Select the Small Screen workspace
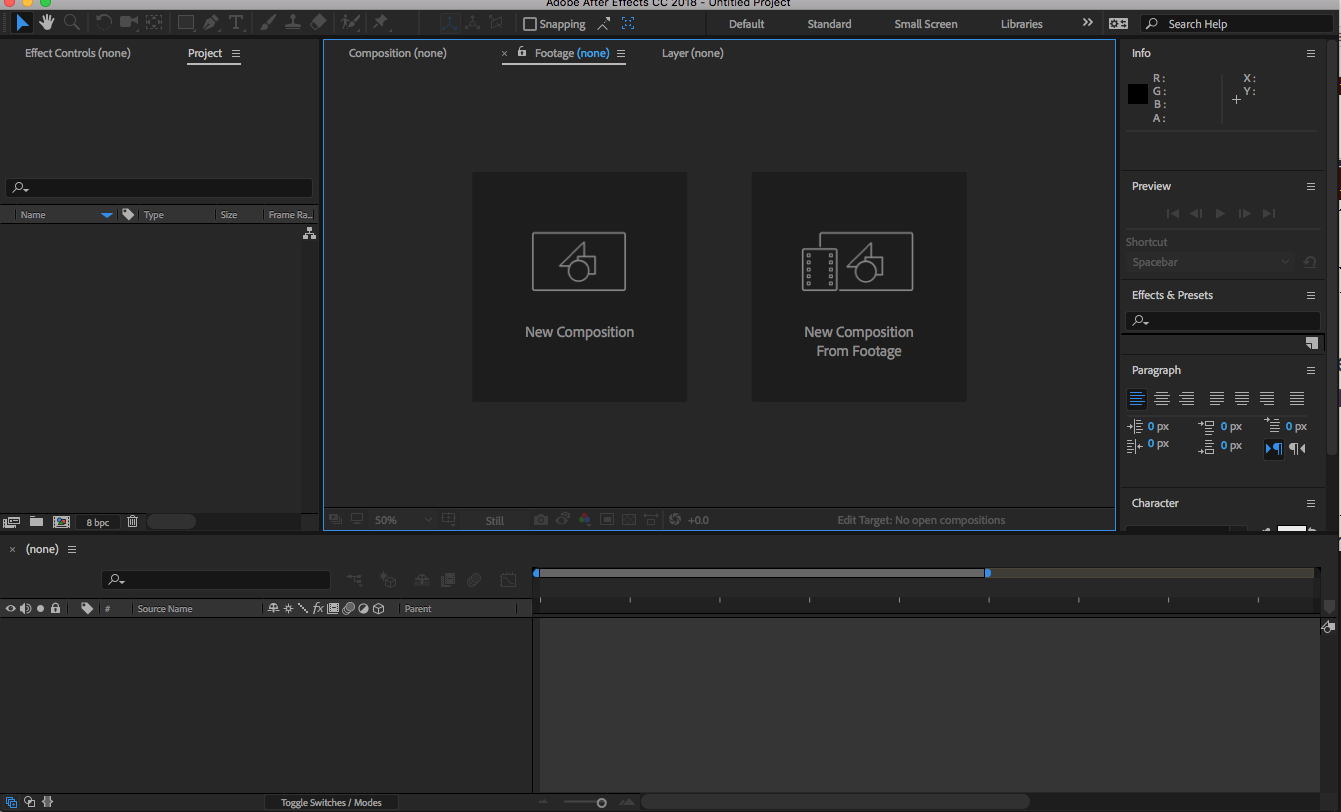The image size is (1341, 812). 925,23
